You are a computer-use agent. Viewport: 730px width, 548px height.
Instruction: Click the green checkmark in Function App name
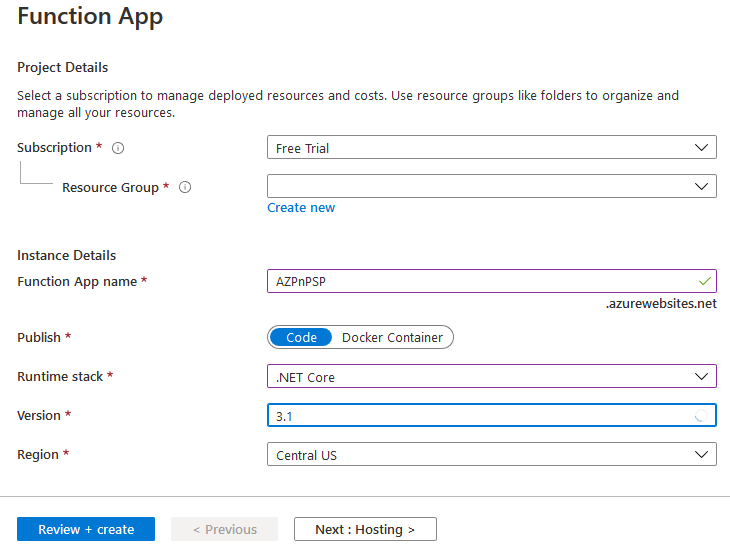tap(705, 281)
